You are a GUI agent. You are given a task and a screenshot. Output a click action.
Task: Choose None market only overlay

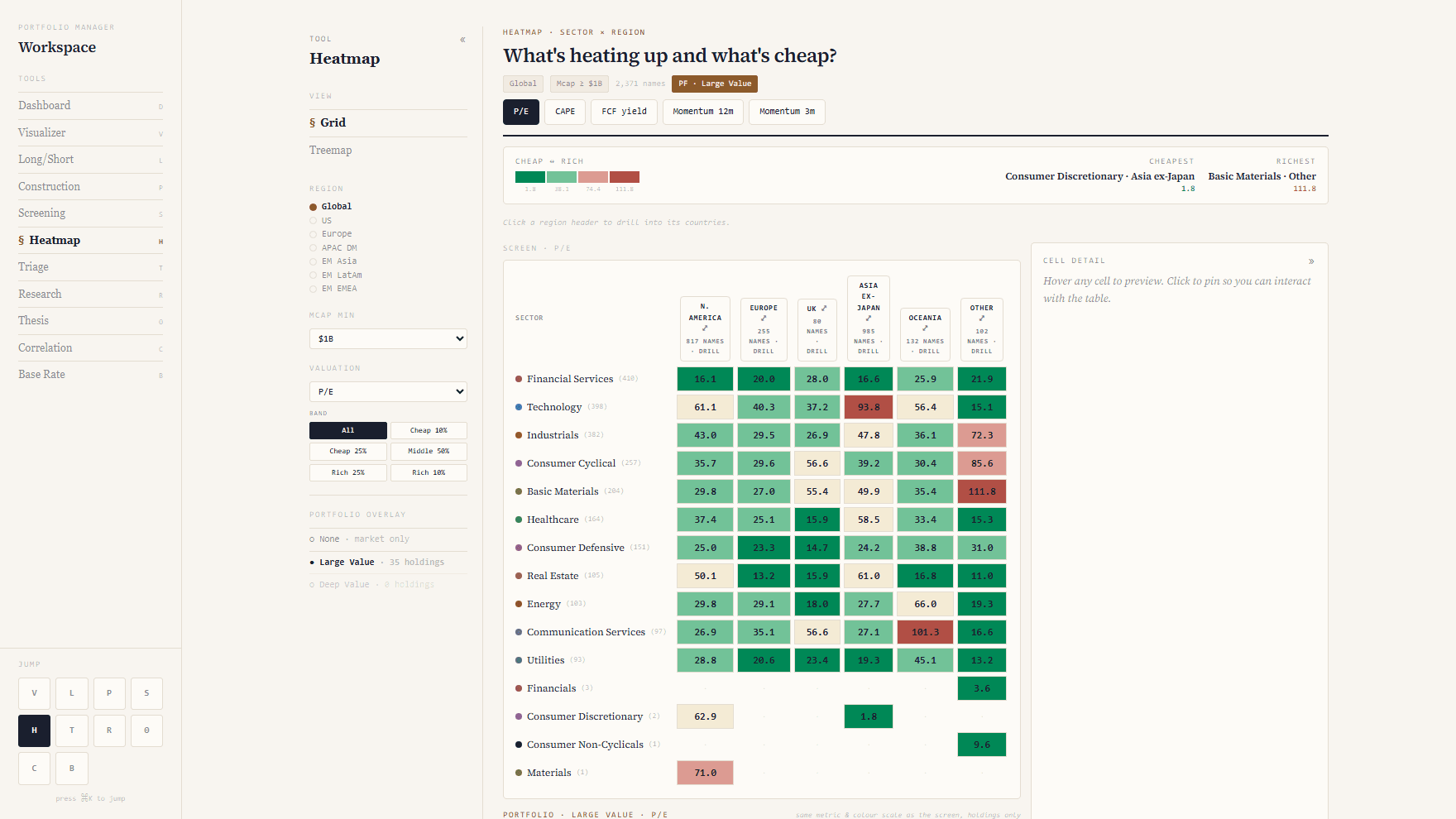point(388,539)
